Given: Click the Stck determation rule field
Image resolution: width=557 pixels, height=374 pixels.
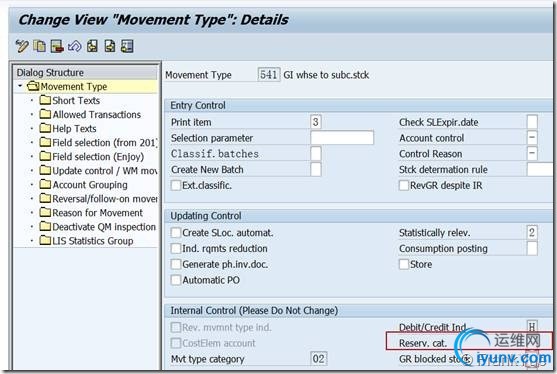Looking at the screenshot, I should (540, 169).
